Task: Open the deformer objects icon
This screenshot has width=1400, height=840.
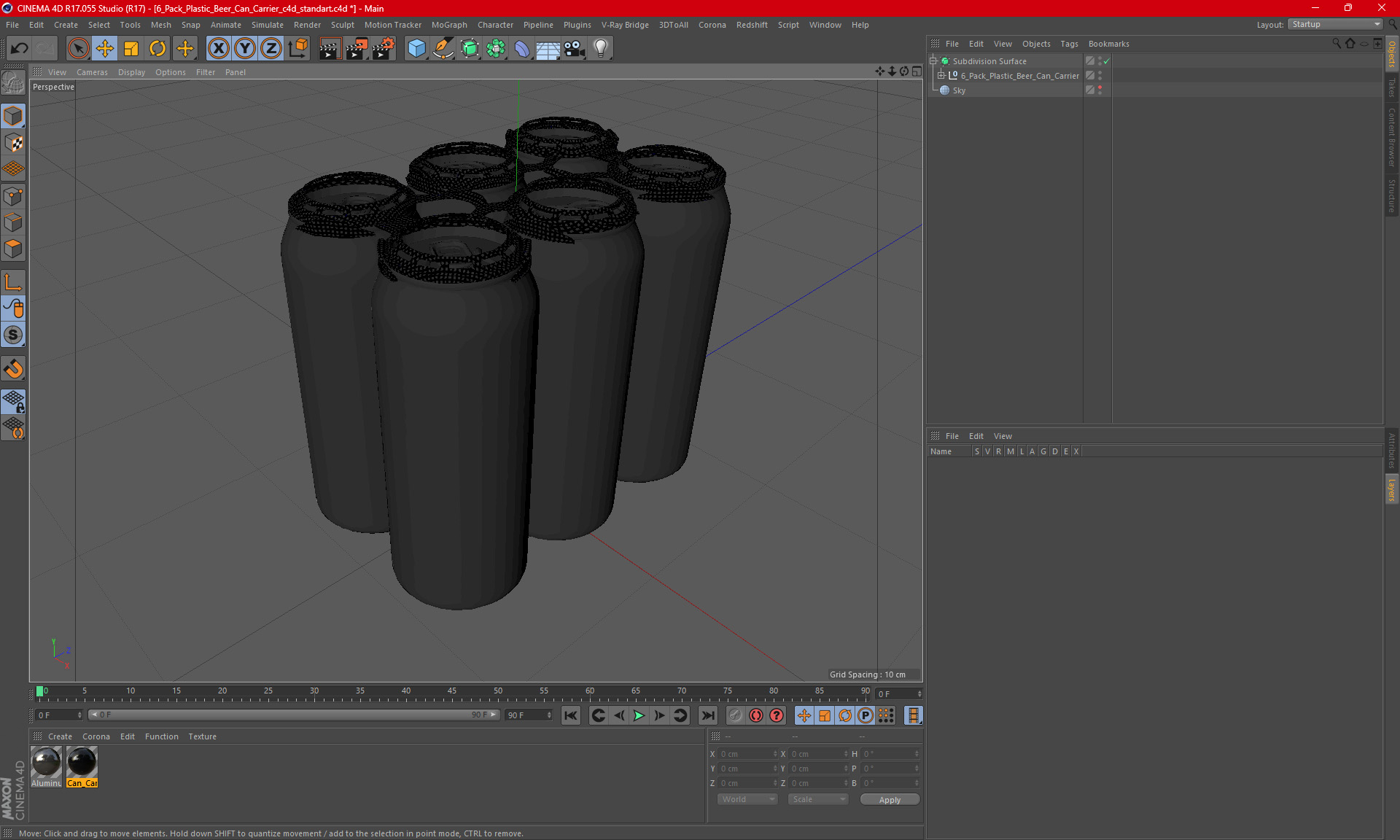Action: click(x=522, y=49)
